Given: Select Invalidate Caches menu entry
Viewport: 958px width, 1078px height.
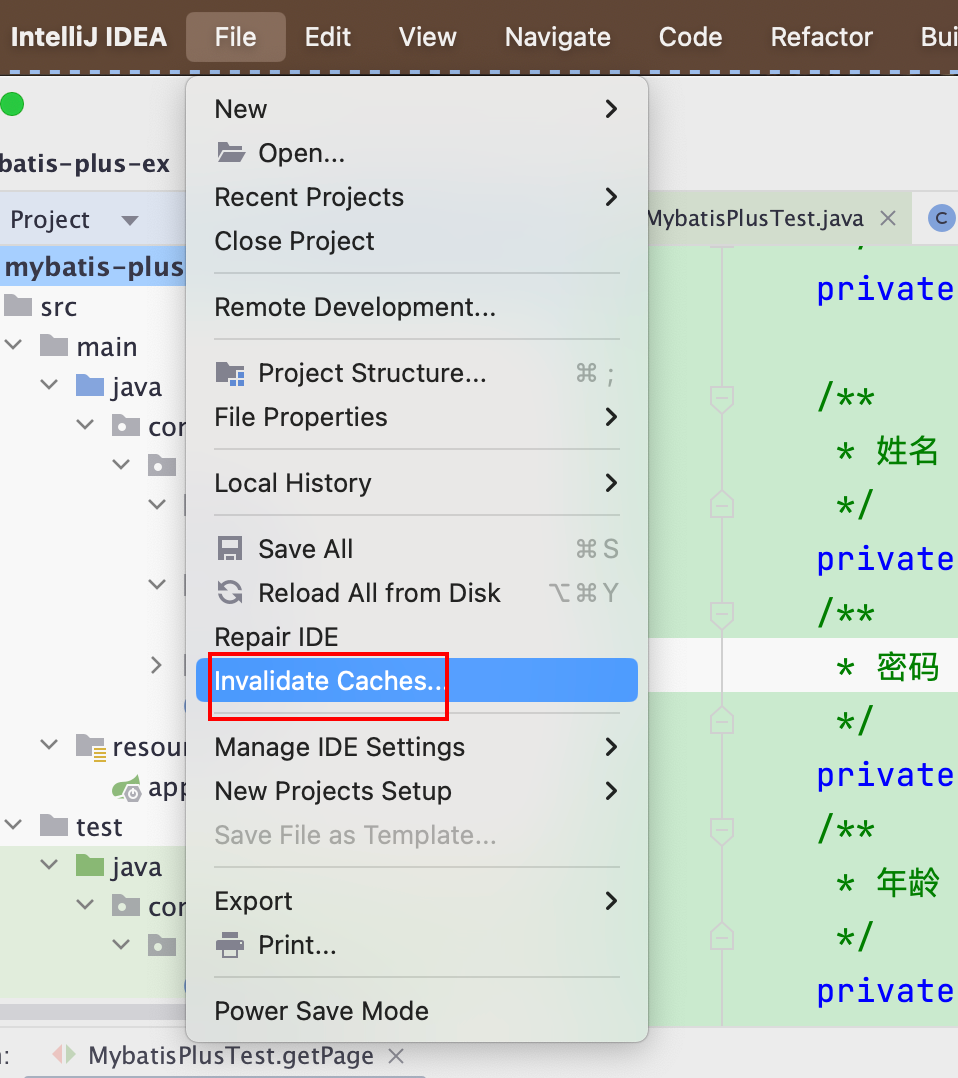Looking at the screenshot, I should [x=330, y=681].
